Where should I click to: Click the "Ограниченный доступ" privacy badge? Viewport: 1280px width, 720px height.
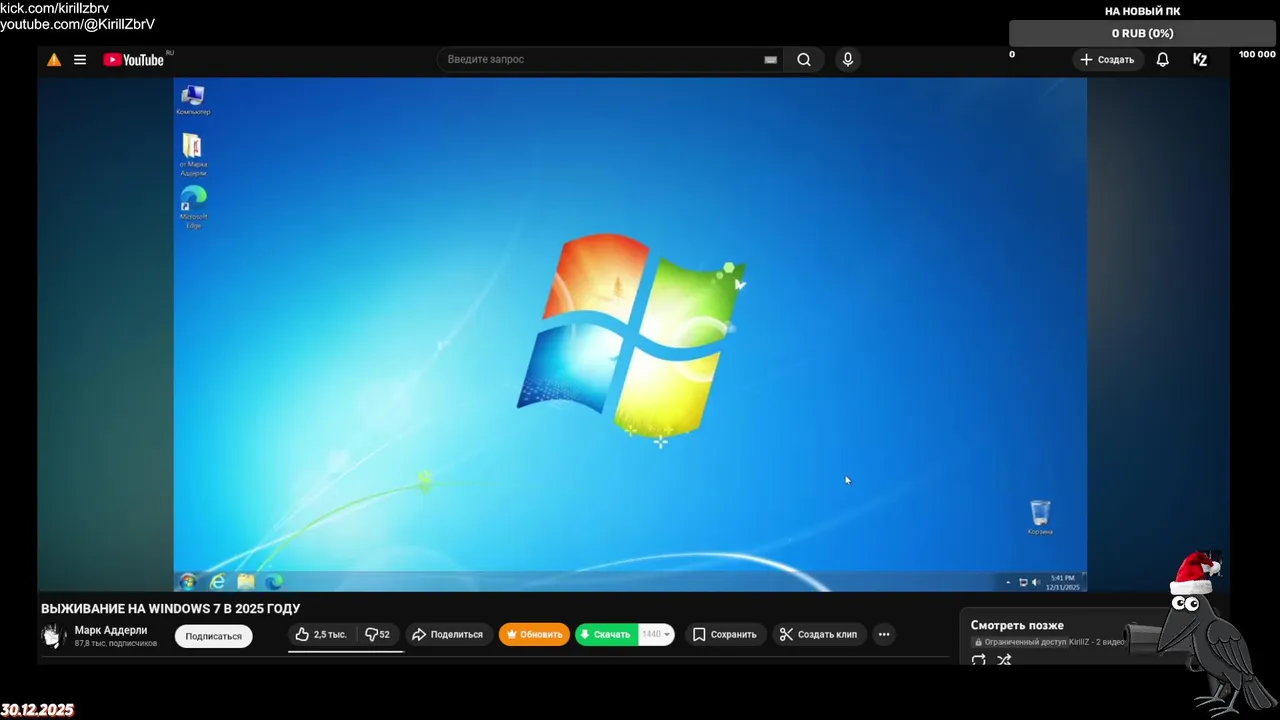1020,642
